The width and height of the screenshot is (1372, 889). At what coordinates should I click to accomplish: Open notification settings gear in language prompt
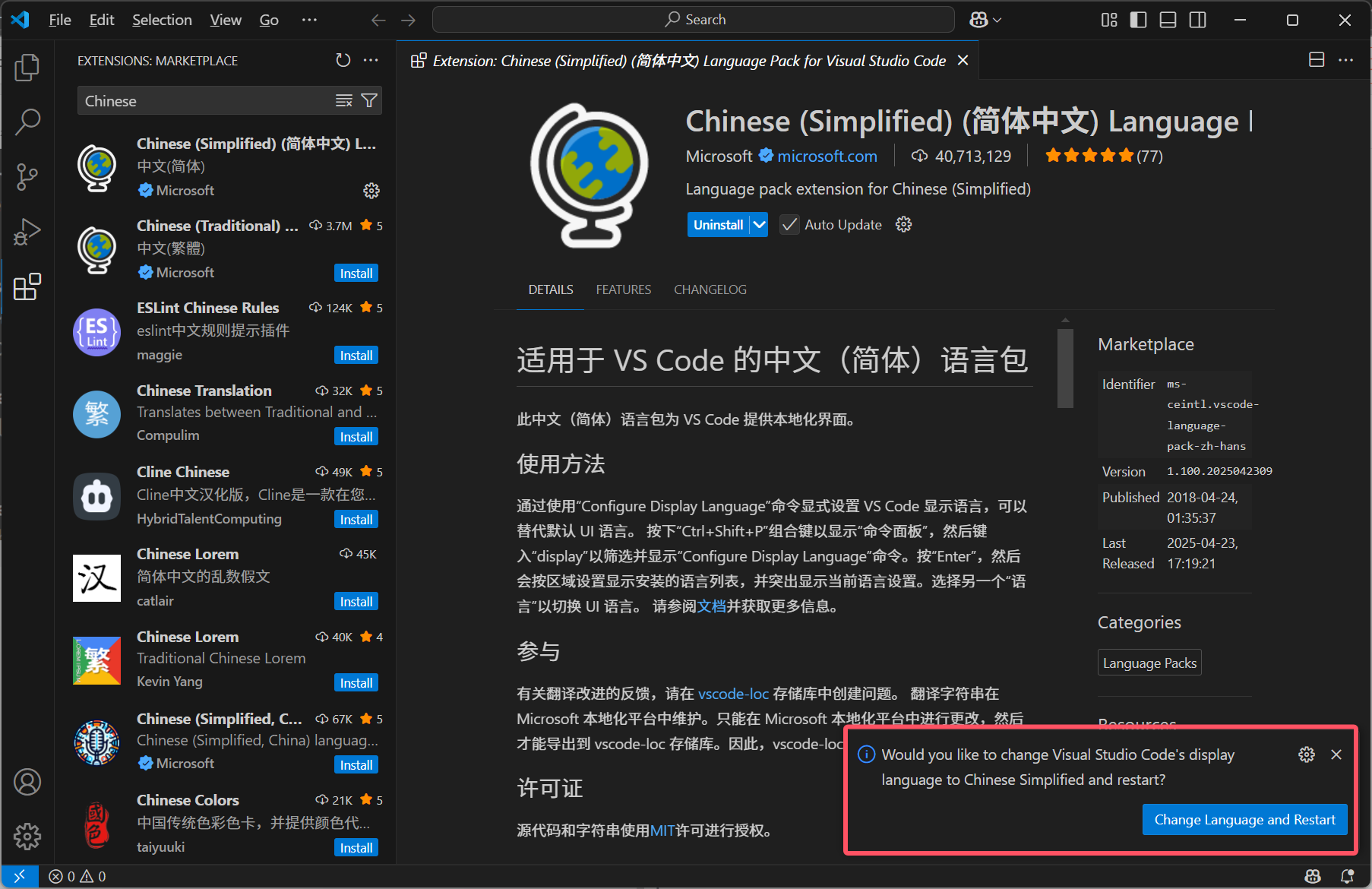point(1307,755)
